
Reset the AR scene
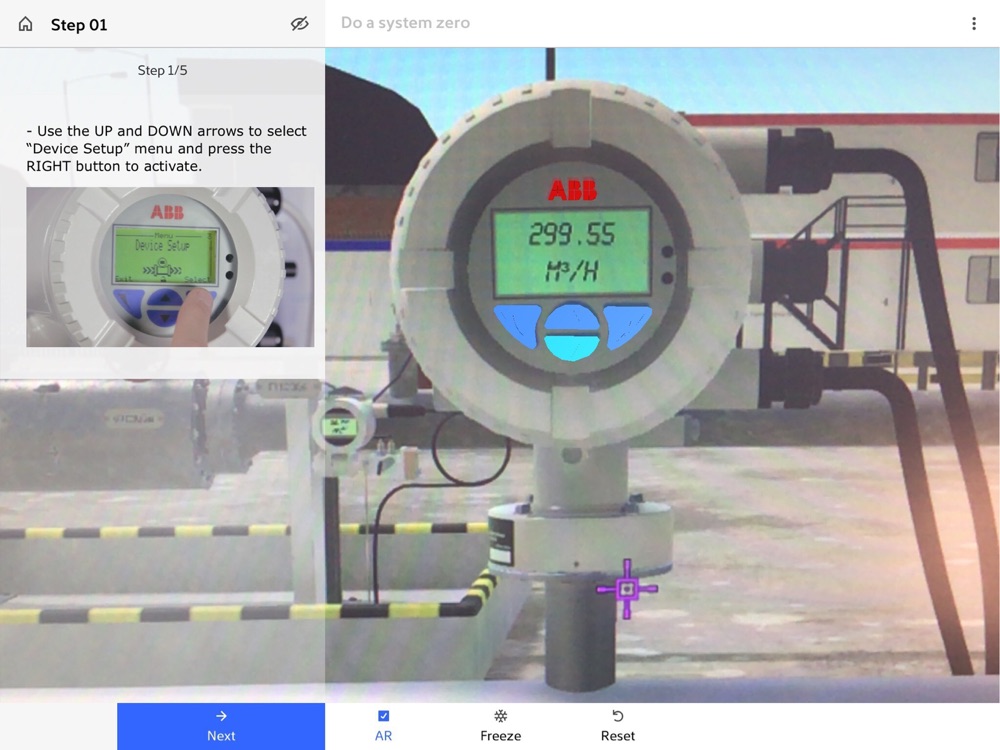[x=617, y=726]
